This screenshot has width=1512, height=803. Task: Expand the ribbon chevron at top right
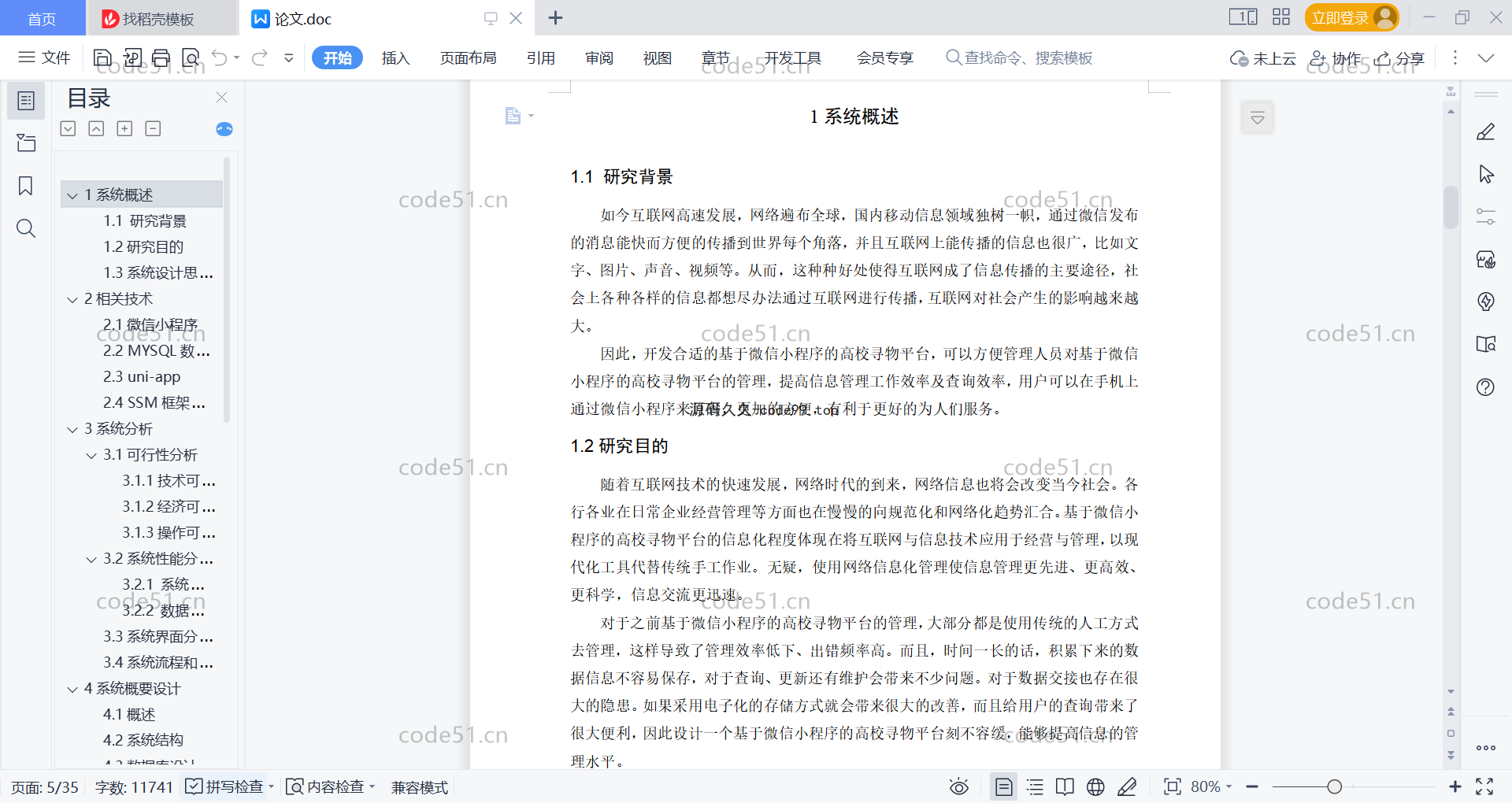1486,57
